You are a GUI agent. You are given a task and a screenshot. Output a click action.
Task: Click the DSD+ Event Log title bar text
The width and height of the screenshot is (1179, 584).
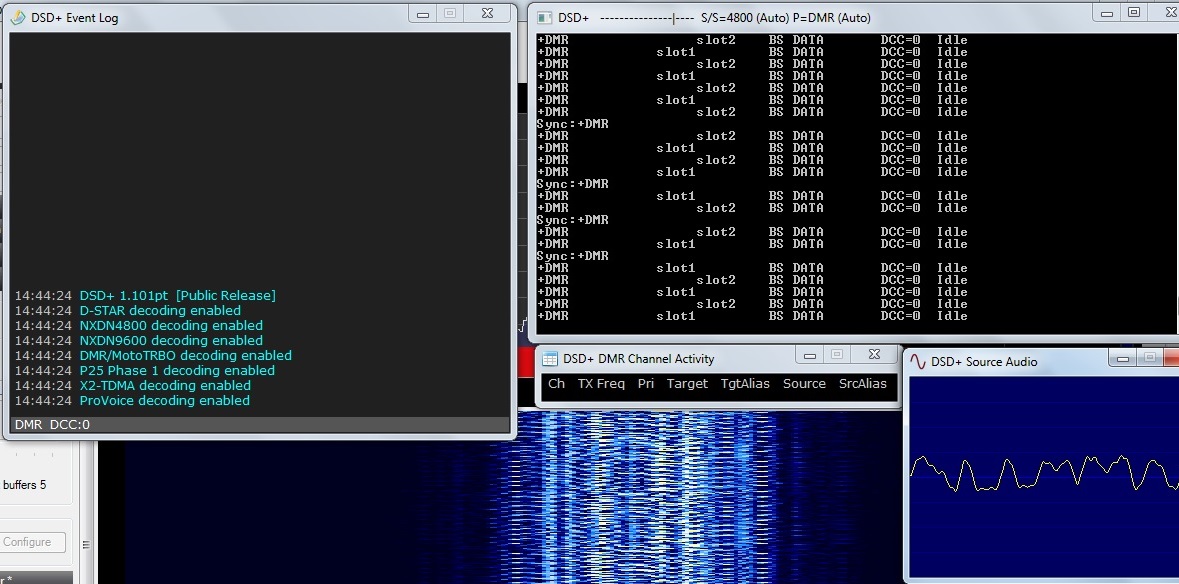click(74, 18)
